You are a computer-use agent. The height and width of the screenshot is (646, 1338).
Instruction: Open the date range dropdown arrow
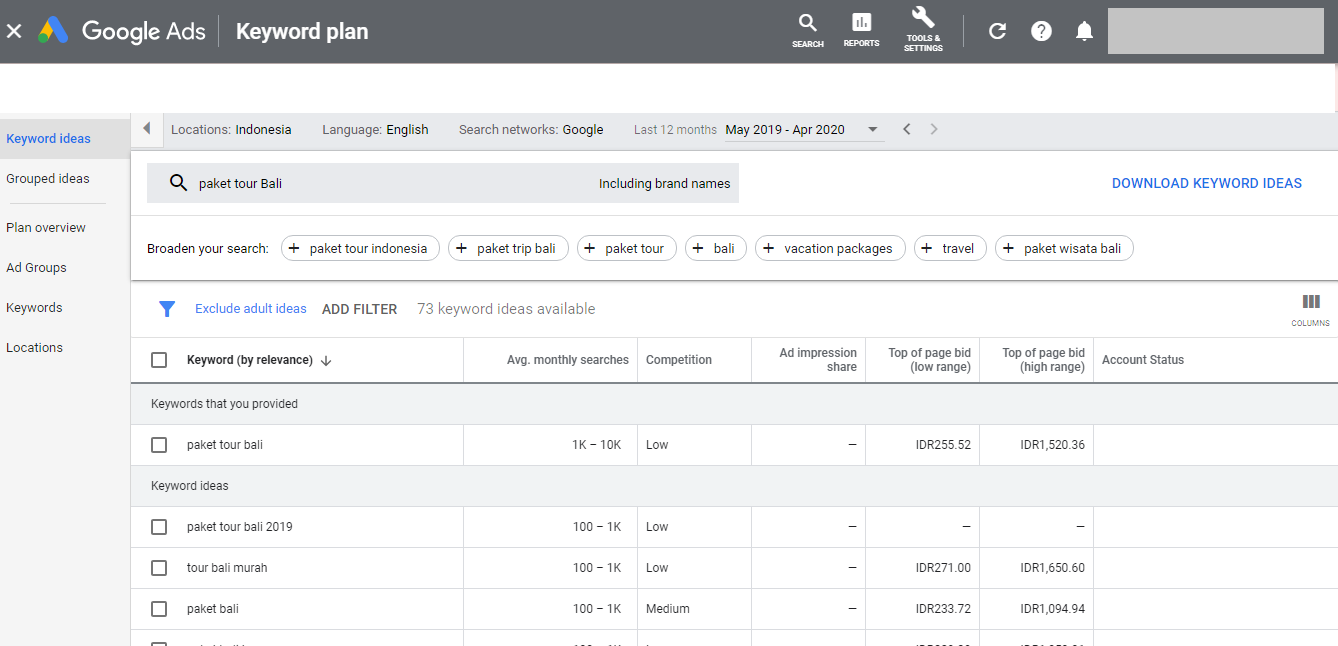tap(873, 129)
